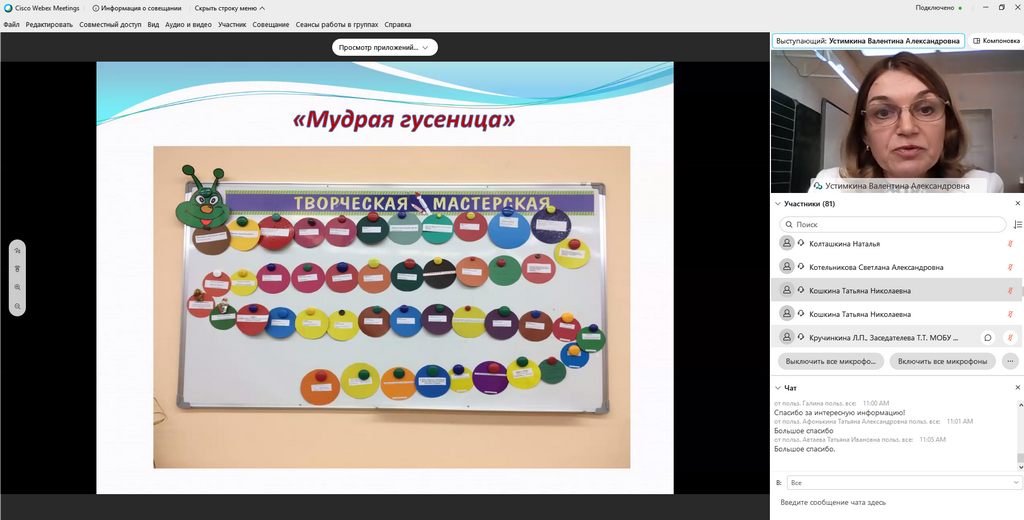The width and height of the screenshot is (1024, 520).
Task: Click the top icon in left toolbar
Action: 17,250
